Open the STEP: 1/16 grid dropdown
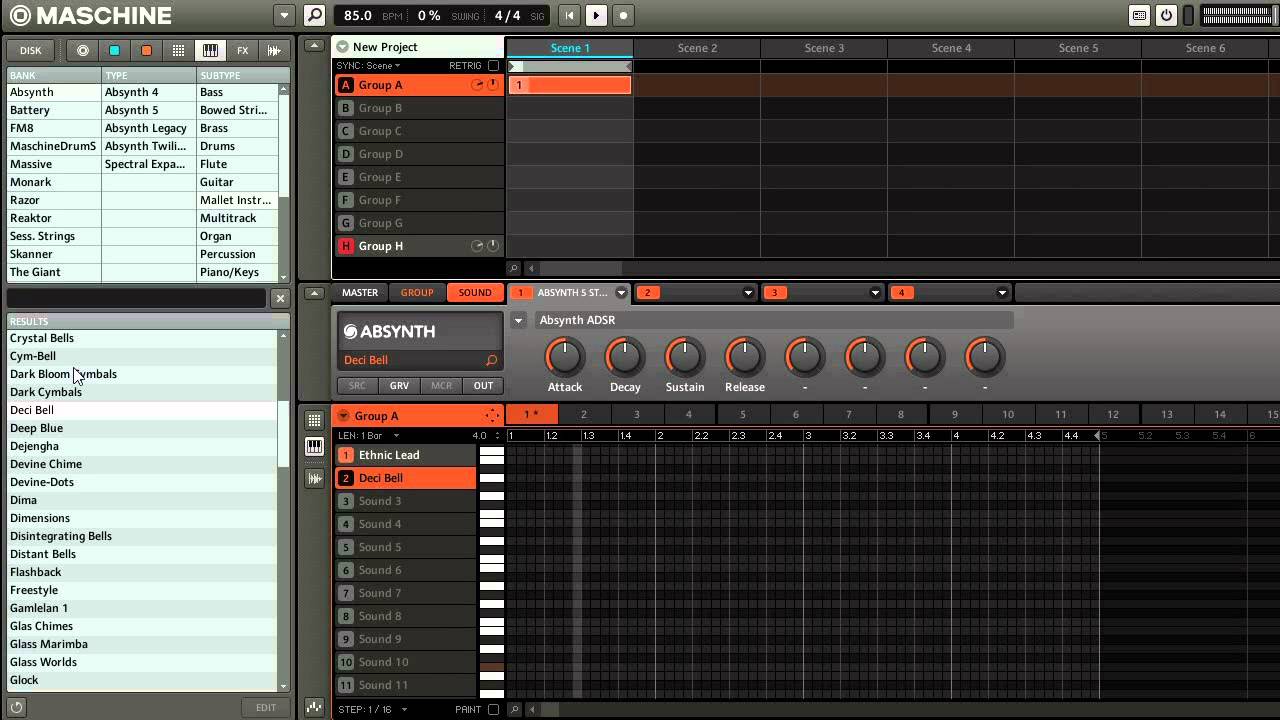This screenshot has height=720, width=1280. pos(373,709)
